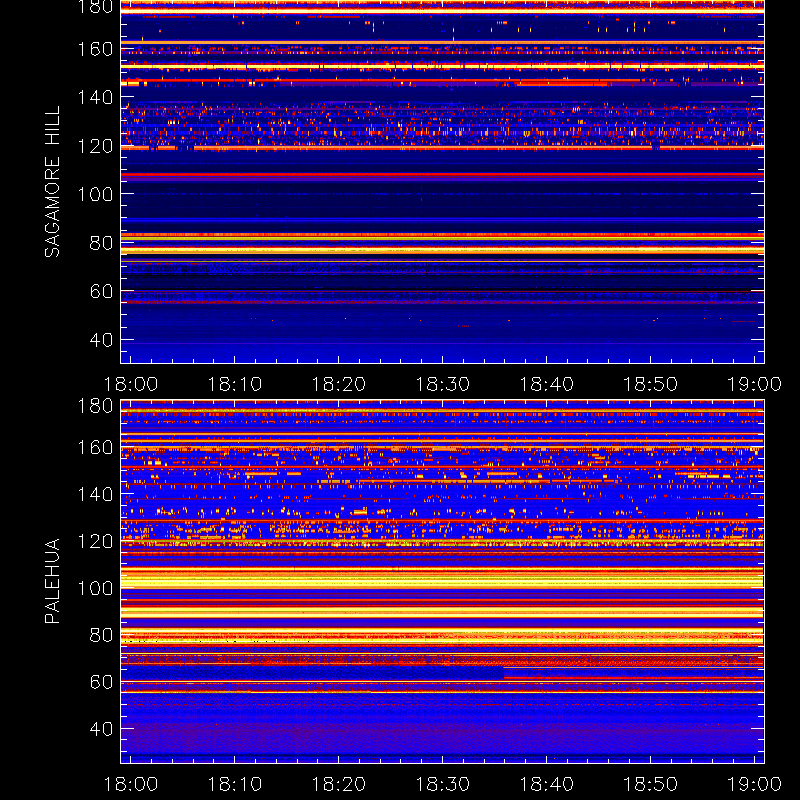Pick the 80 frequency label on Palehua axis
Viewport: 800px width, 800px height.
[101, 635]
